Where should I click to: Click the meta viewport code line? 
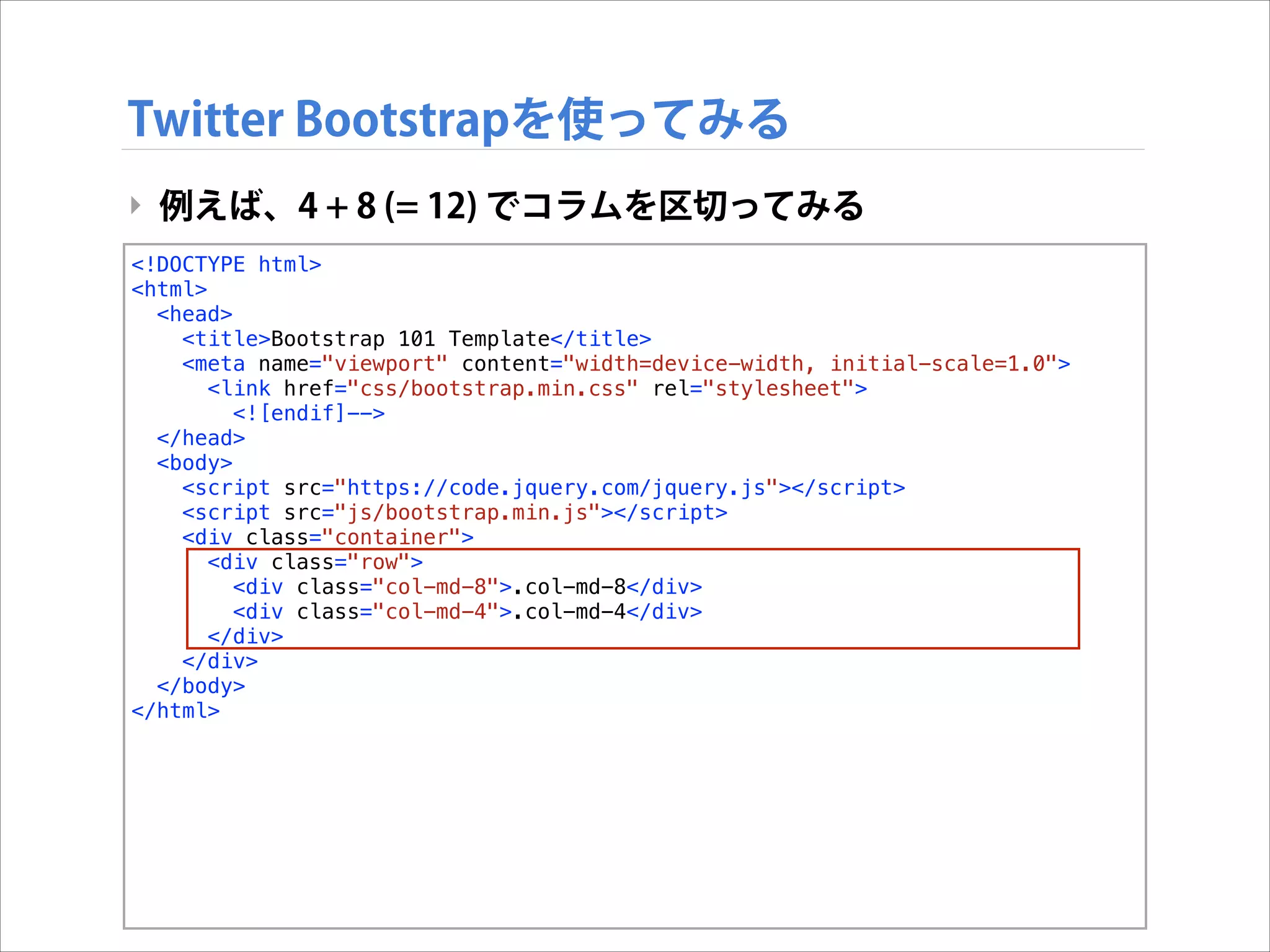click(x=626, y=364)
